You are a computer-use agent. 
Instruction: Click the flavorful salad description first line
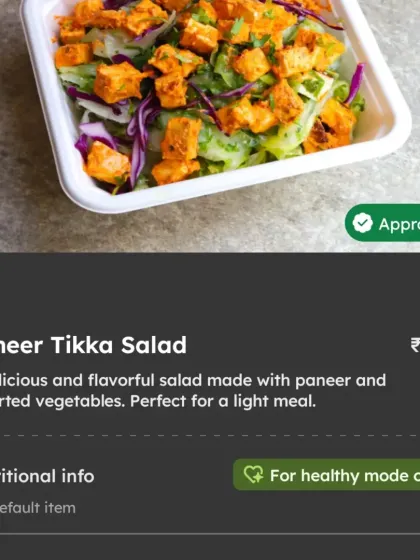[193, 380]
